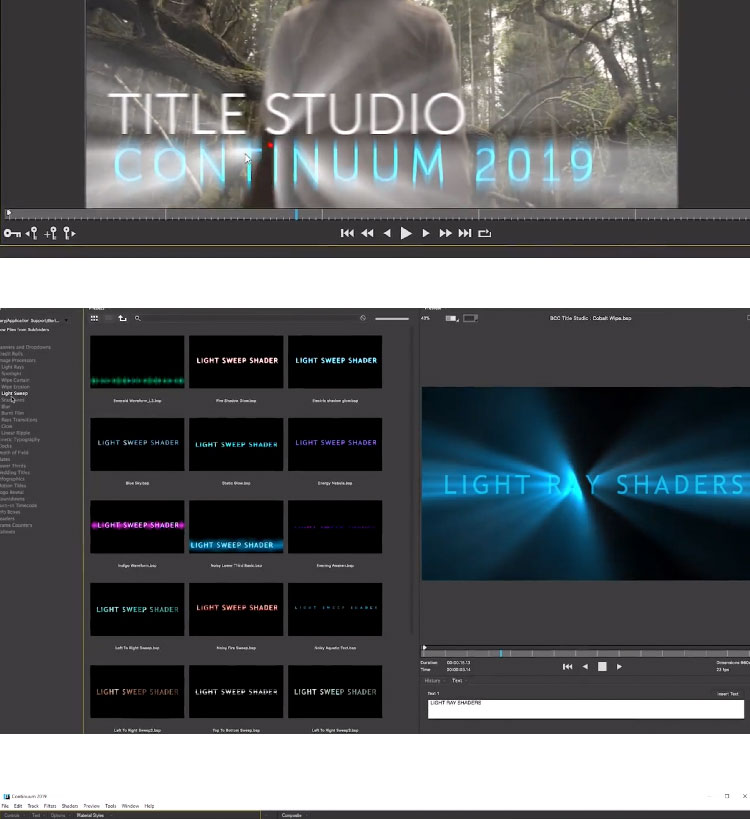This screenshot has height=819, width=750.
Task: Click the LIGHT RAY SHADERS text field
Action: (585, 709)
